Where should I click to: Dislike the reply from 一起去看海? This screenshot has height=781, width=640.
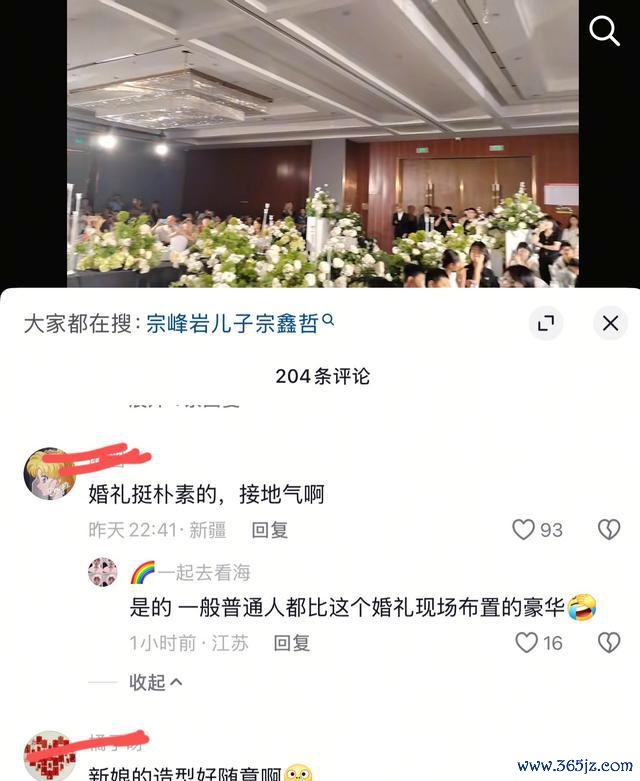point(609,643)
